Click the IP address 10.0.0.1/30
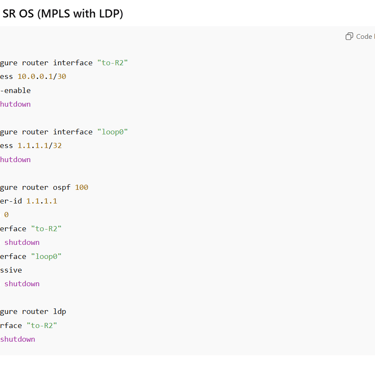Image resolution: width=375 pixels, height=366 pixels. (x=42, y=76)
